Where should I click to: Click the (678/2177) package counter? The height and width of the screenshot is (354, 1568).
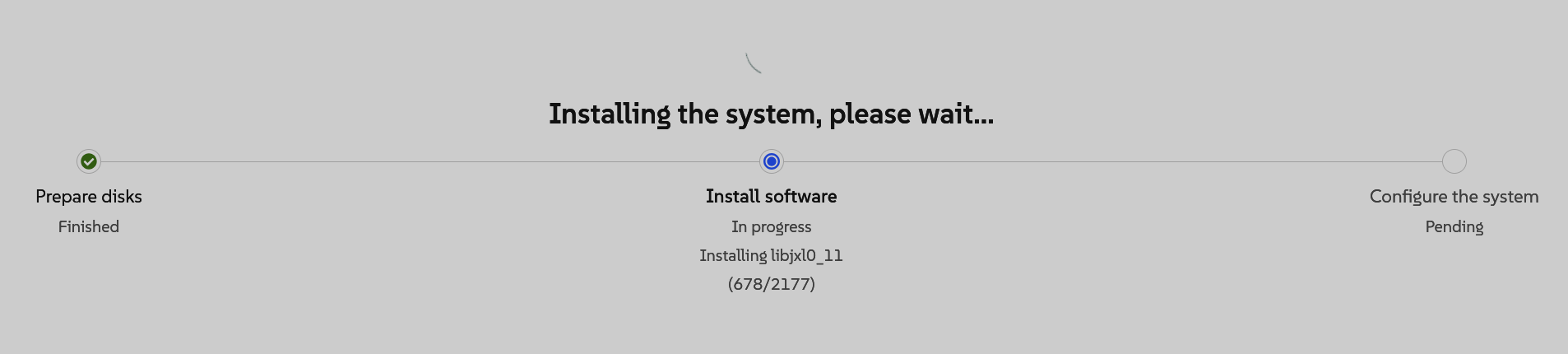(x=772, y=284)
